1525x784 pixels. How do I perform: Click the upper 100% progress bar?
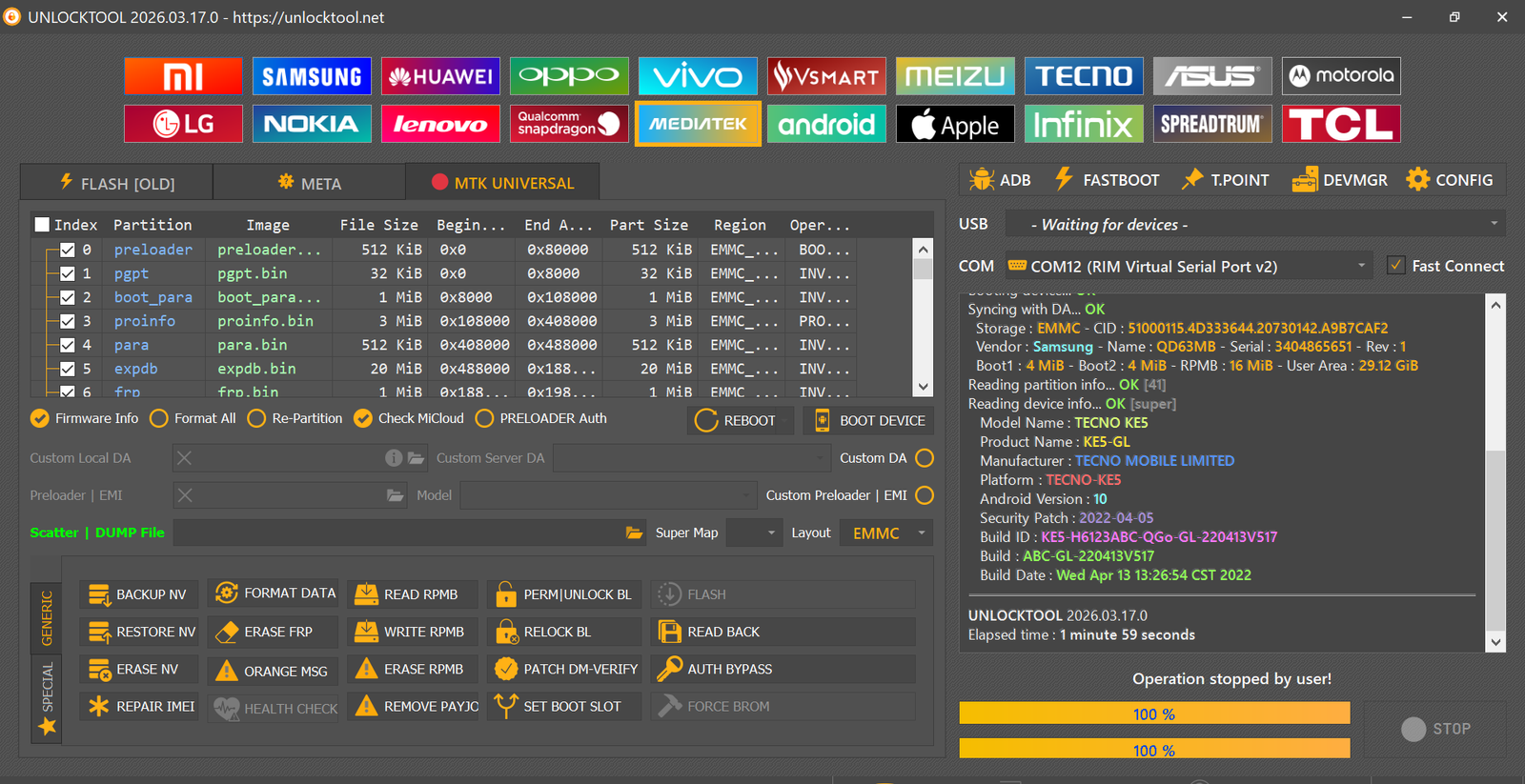pyautogui.click(x=1153, y=714)
